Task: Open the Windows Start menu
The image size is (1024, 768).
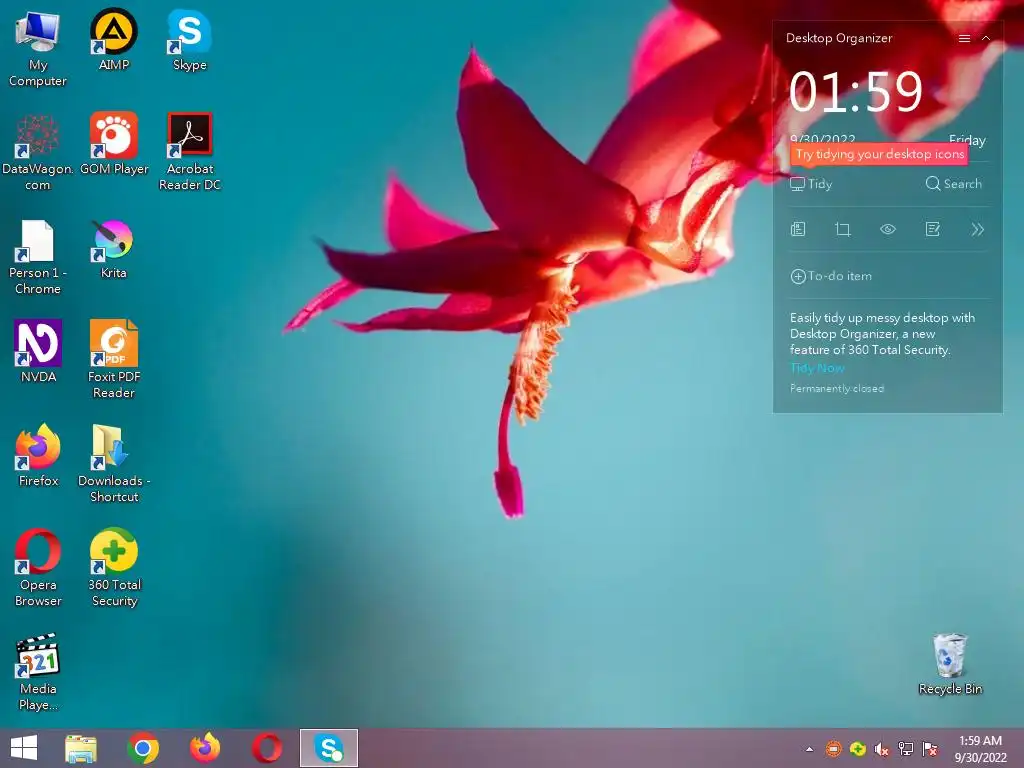Action: 24,748
